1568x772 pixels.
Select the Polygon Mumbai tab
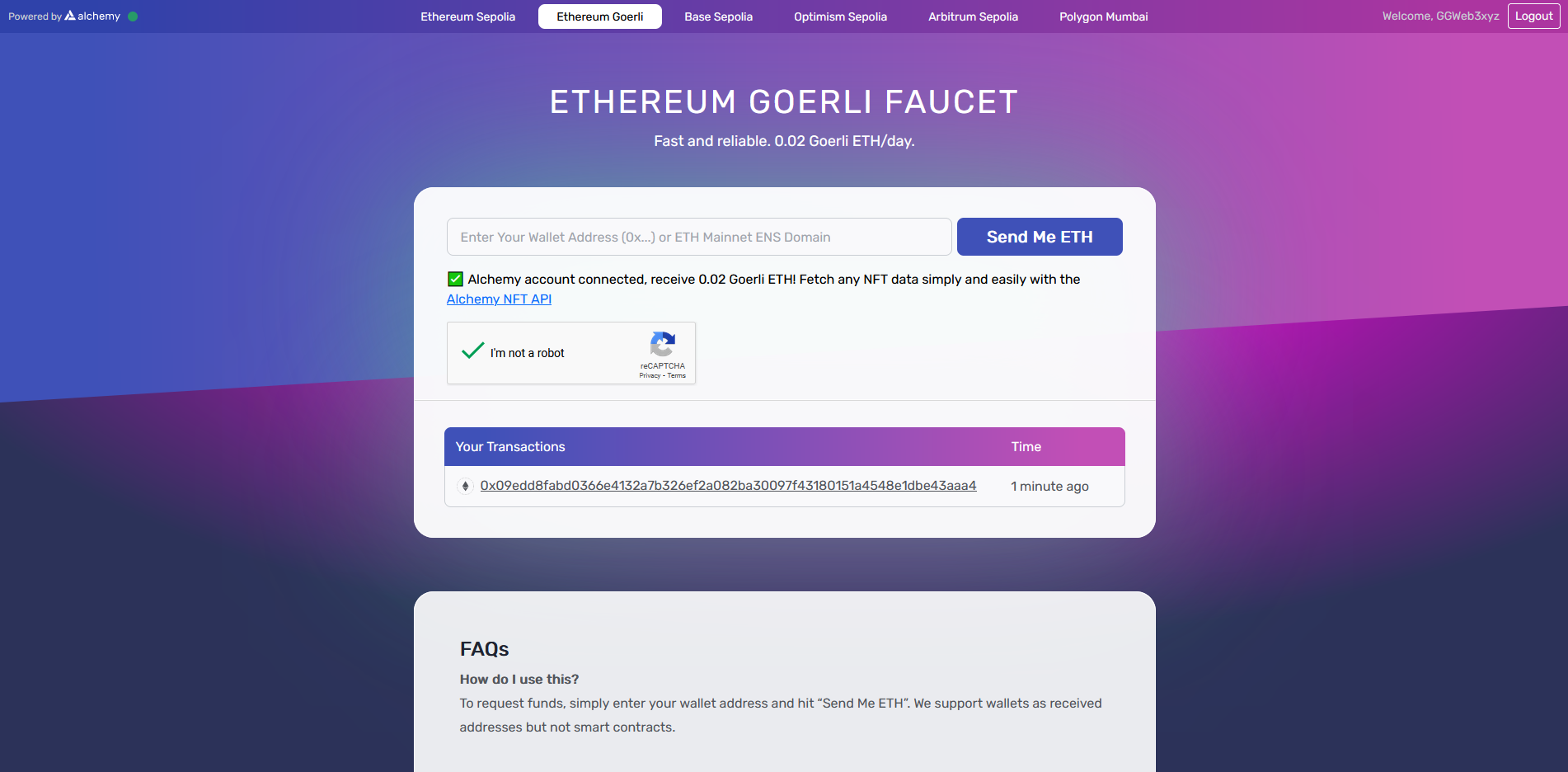(x=1103, y=16)
